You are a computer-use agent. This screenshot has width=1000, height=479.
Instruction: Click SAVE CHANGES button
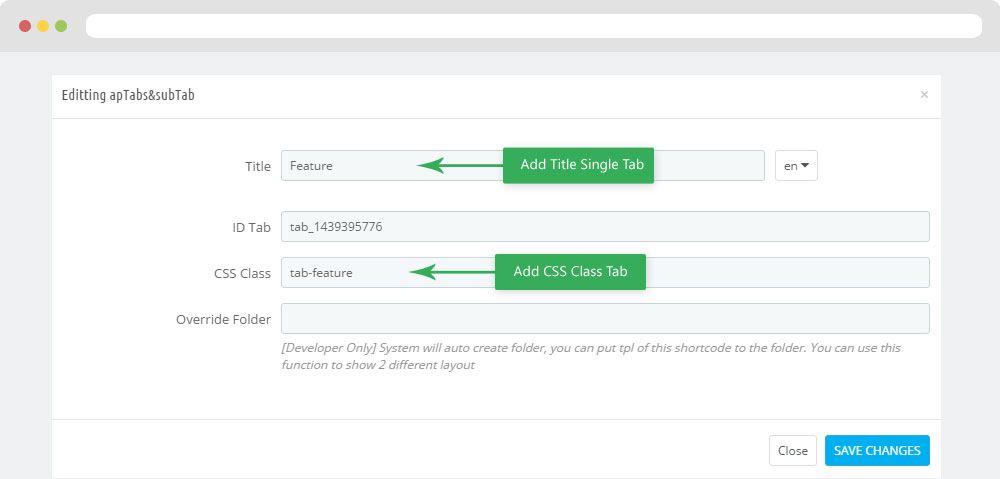coord(877,450)
